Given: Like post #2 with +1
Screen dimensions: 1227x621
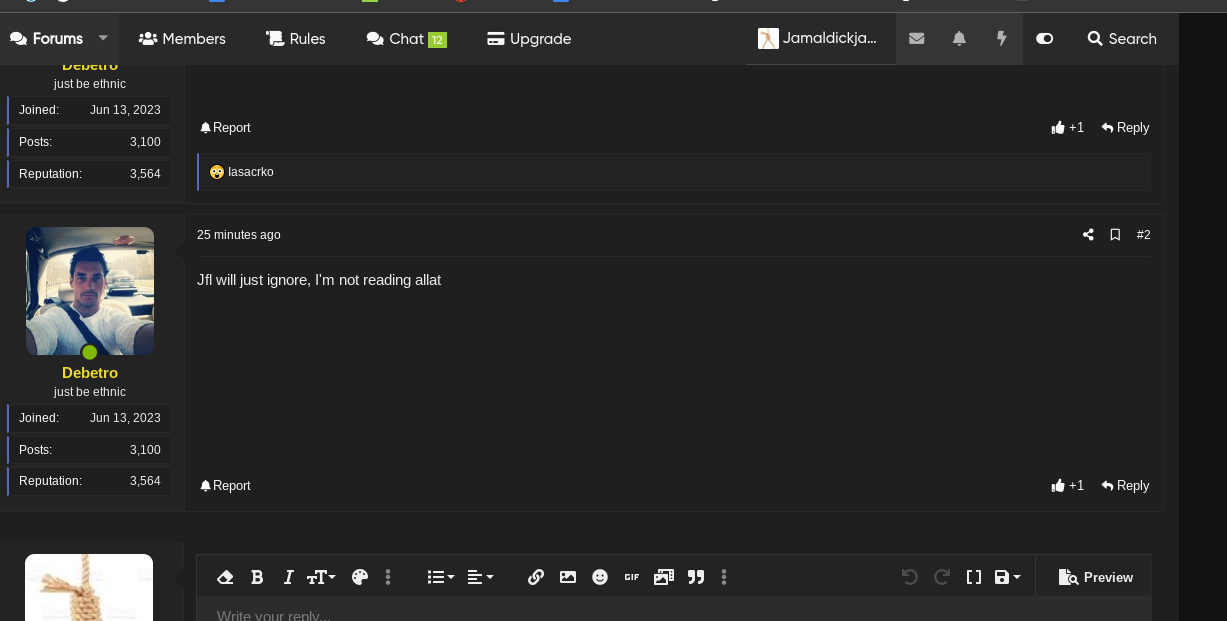Looking at the screenshot, I should click(x=1068, y=486).
